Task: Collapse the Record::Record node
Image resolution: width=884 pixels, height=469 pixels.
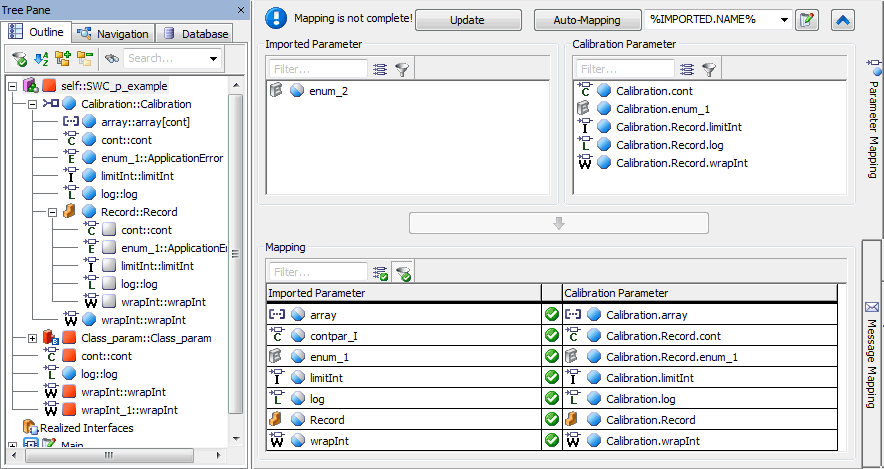Action: pos(52,213)
